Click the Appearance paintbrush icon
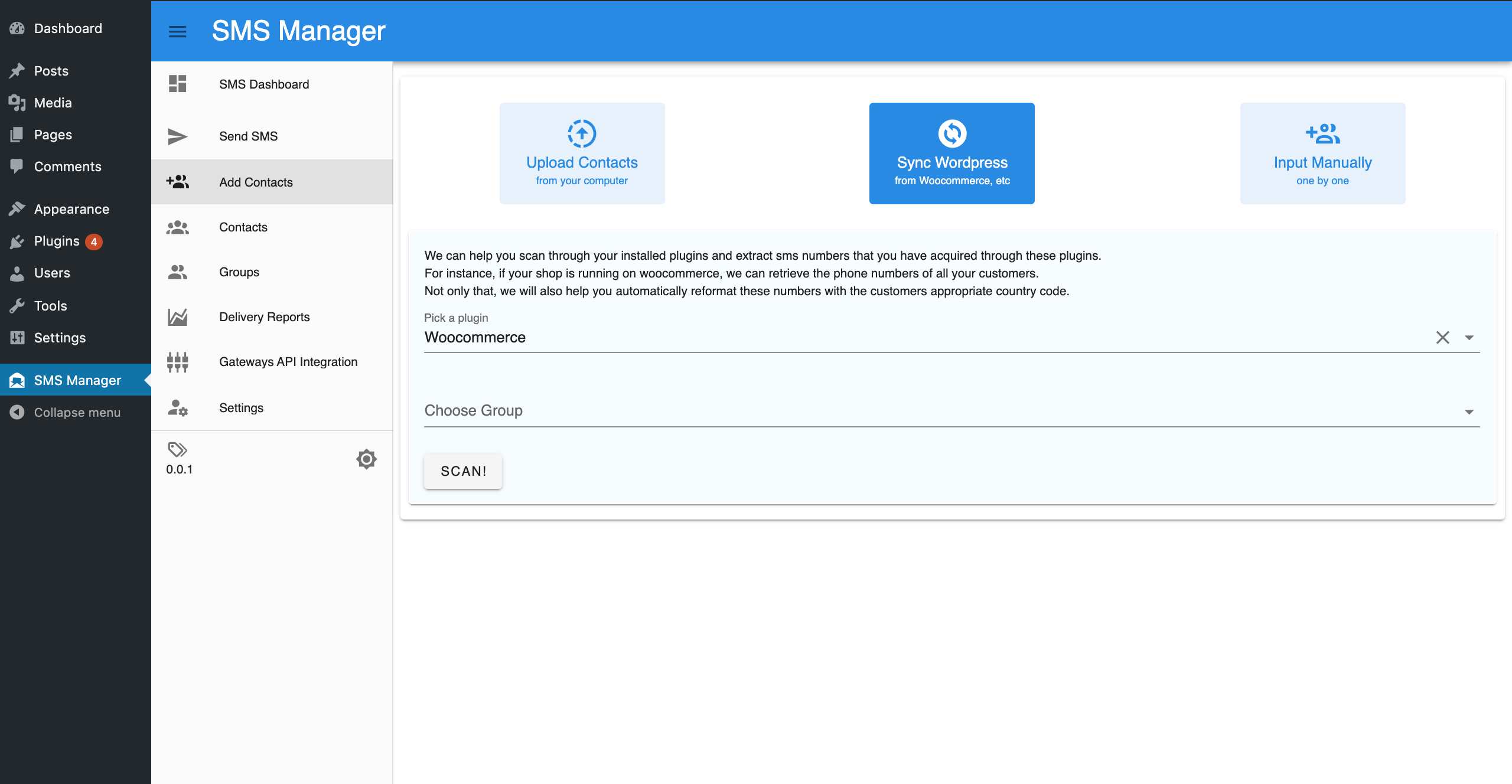The width and height of the screenshot is (1512, 784). [17, 208]
